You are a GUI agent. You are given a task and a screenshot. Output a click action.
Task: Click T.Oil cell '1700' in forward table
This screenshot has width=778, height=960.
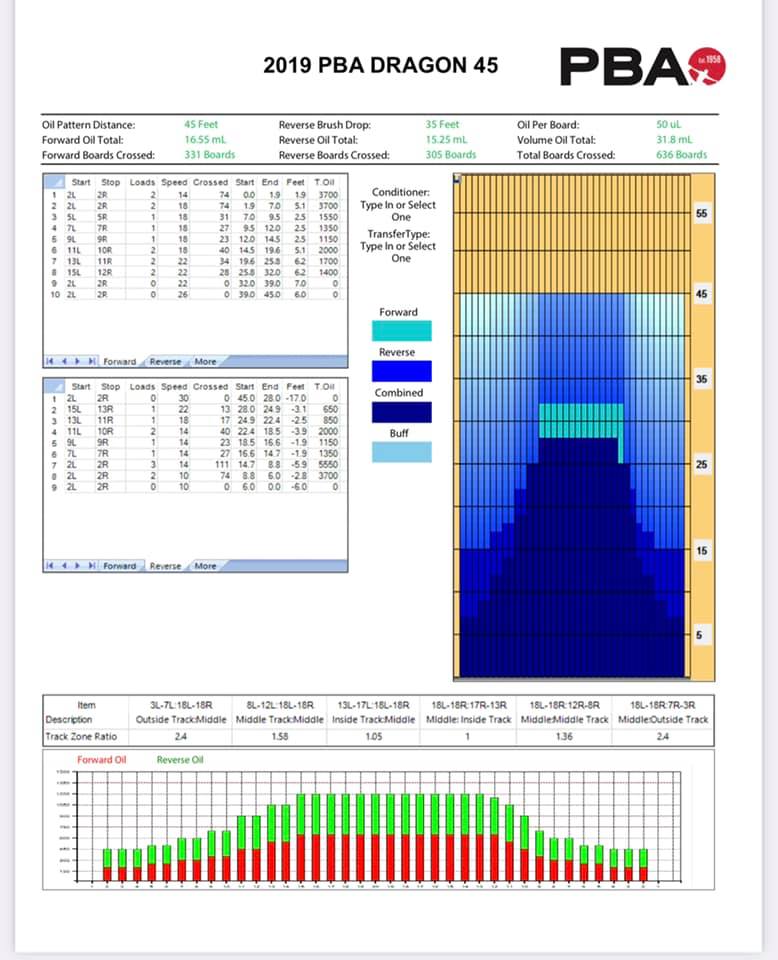328,261
